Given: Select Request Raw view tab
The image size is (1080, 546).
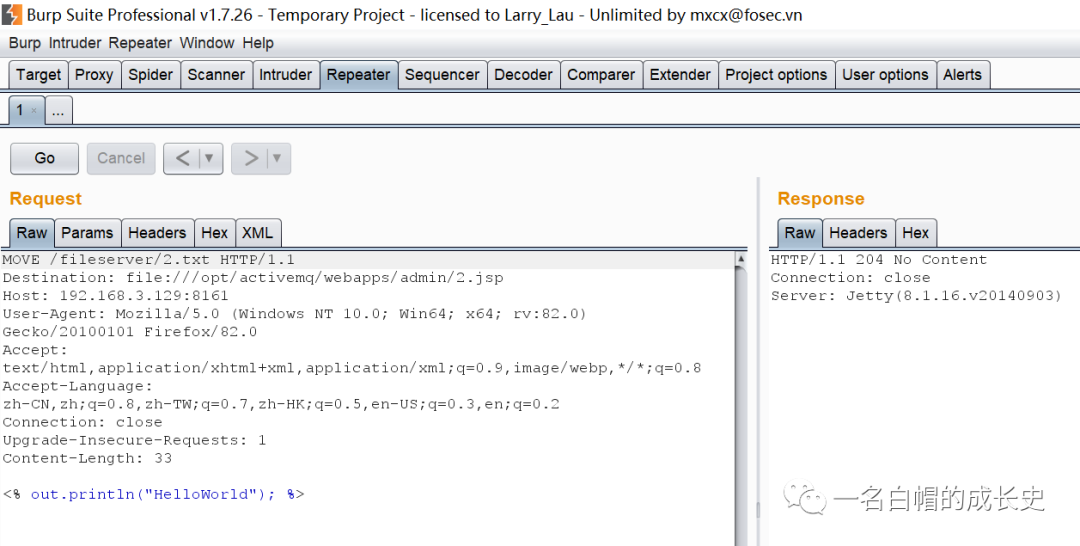Looking at the screenshot, I should [x=32, y=233].
